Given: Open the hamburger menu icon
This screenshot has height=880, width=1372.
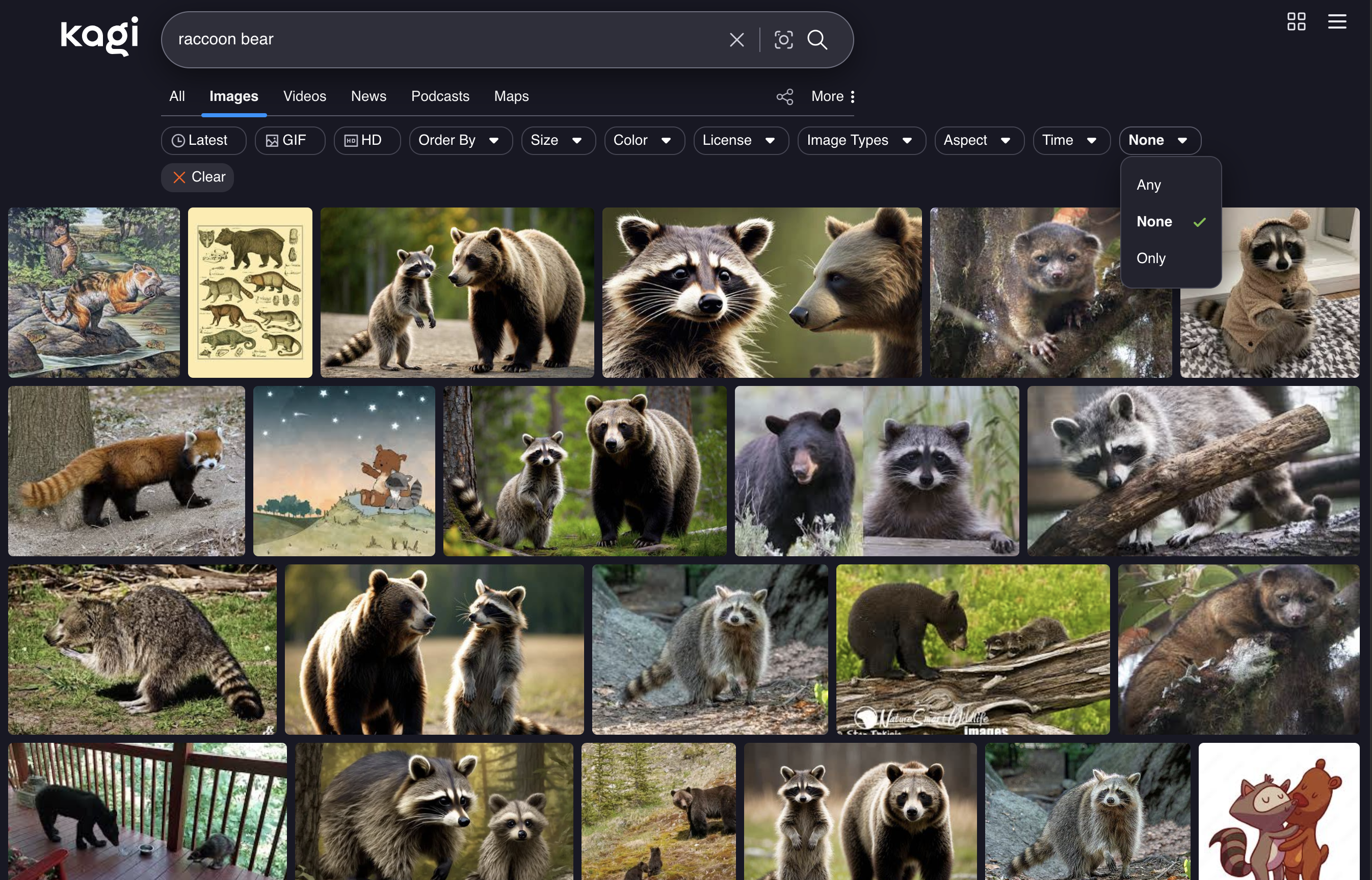Looking at the screenshot, I should coord(1337,22).
